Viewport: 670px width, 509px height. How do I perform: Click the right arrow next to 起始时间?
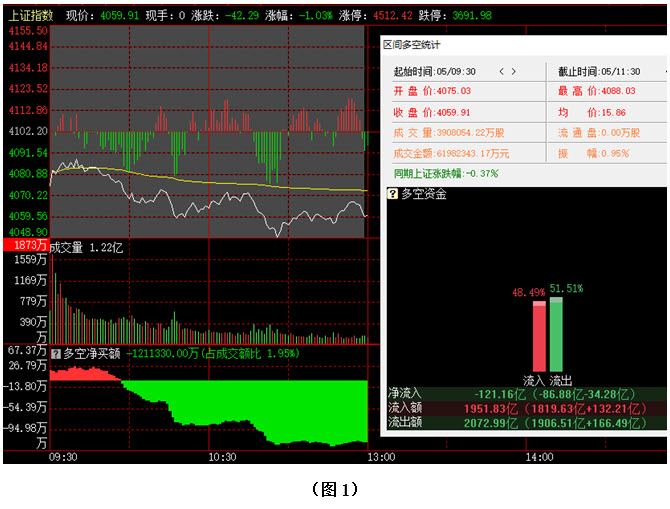point(514,72)
